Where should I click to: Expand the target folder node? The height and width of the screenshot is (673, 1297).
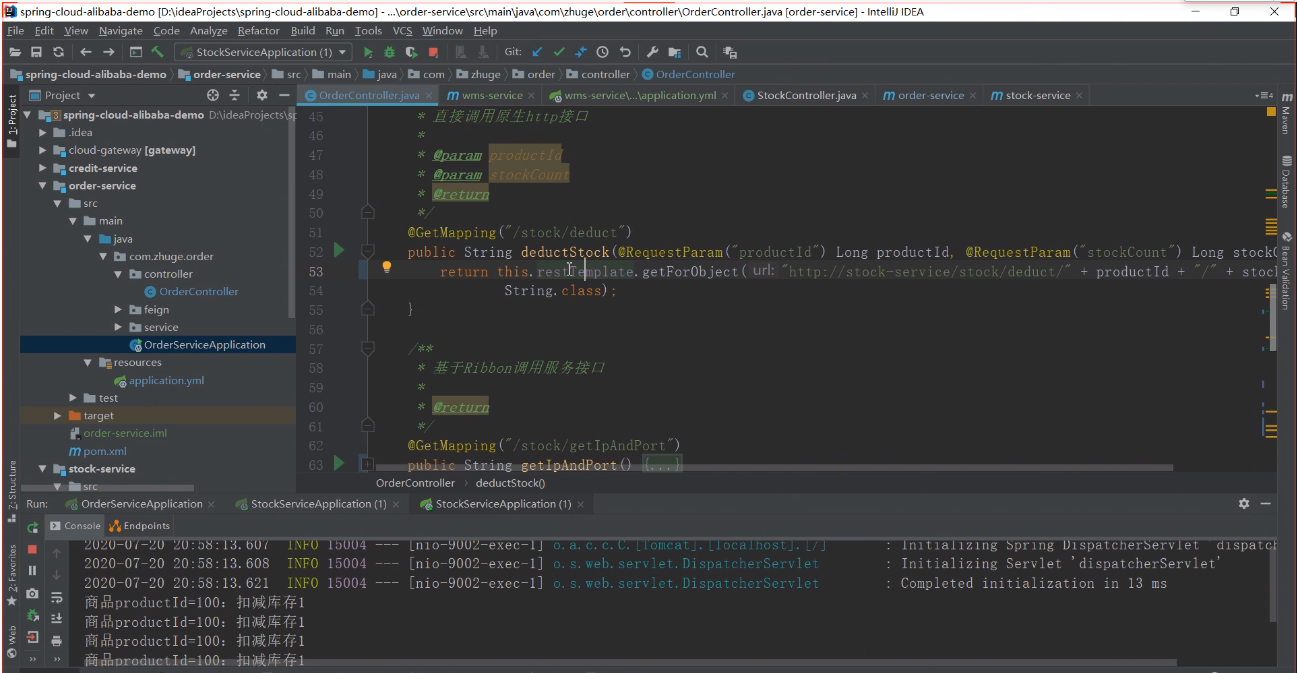click(x=58, y=415)
